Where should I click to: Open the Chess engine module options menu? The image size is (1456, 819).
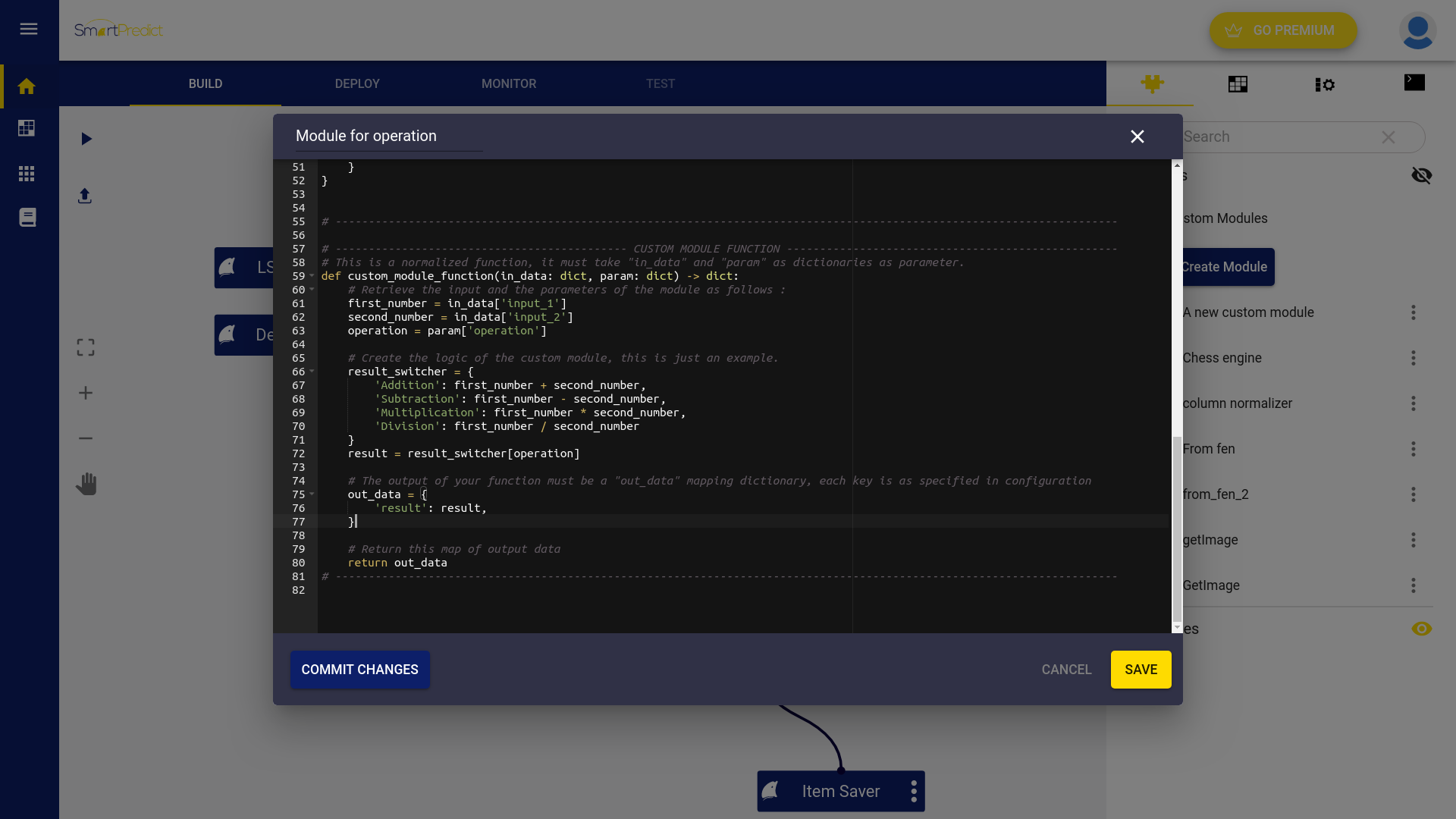tap(1414, 358)
